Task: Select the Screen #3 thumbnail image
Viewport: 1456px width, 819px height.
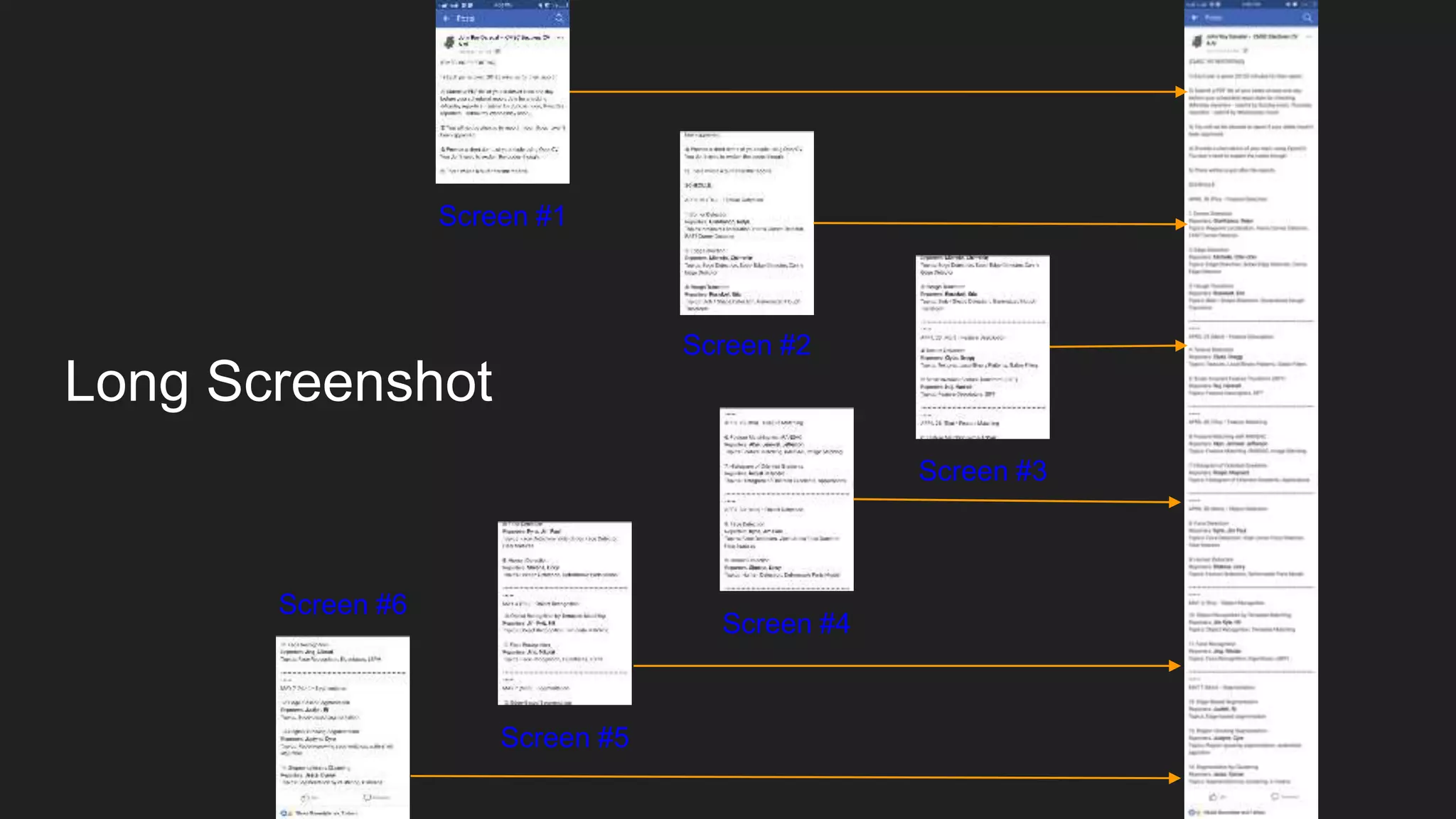Action: tap(983, 347)
